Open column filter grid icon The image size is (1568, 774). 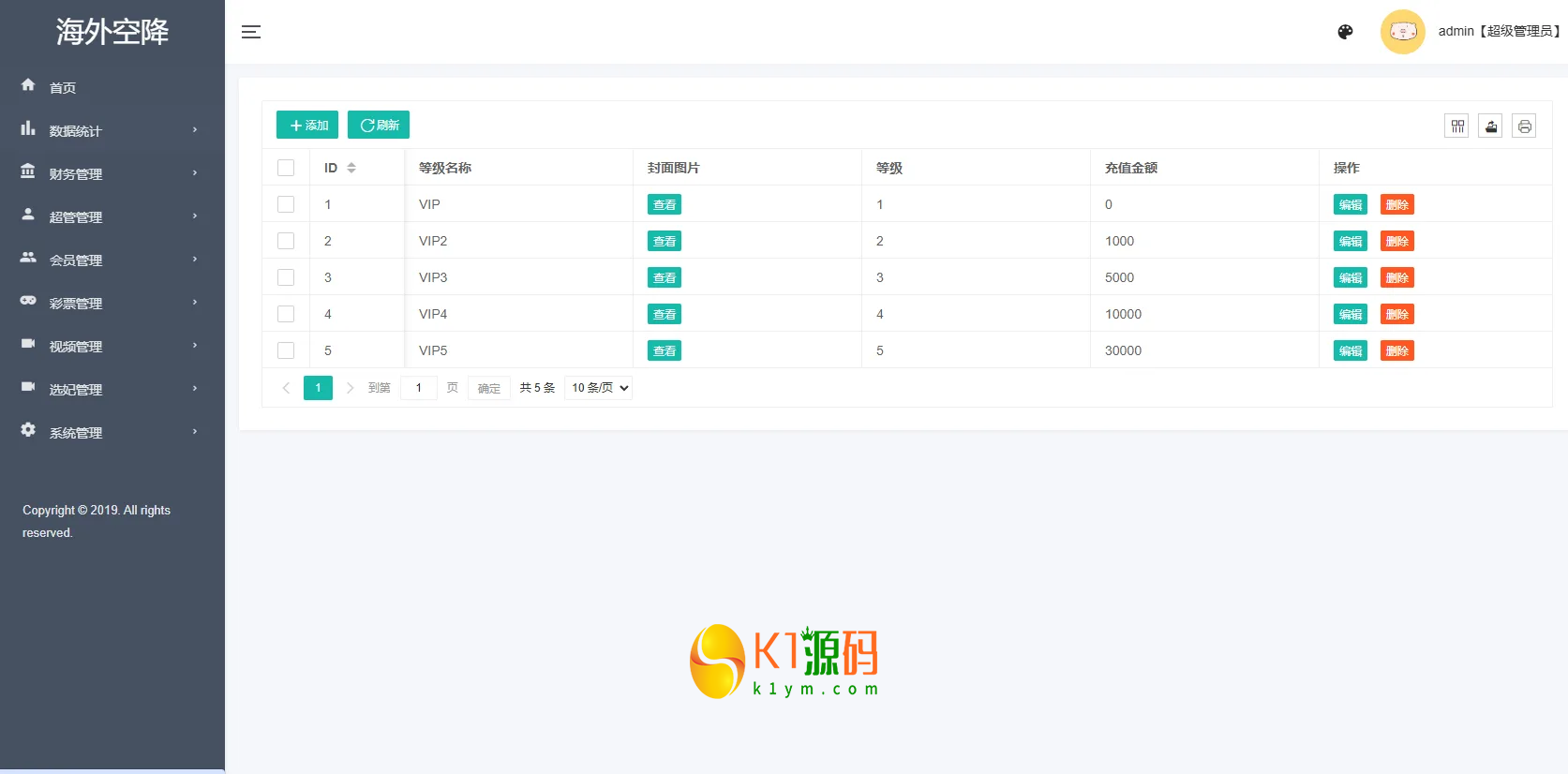tap(1456, 126)
